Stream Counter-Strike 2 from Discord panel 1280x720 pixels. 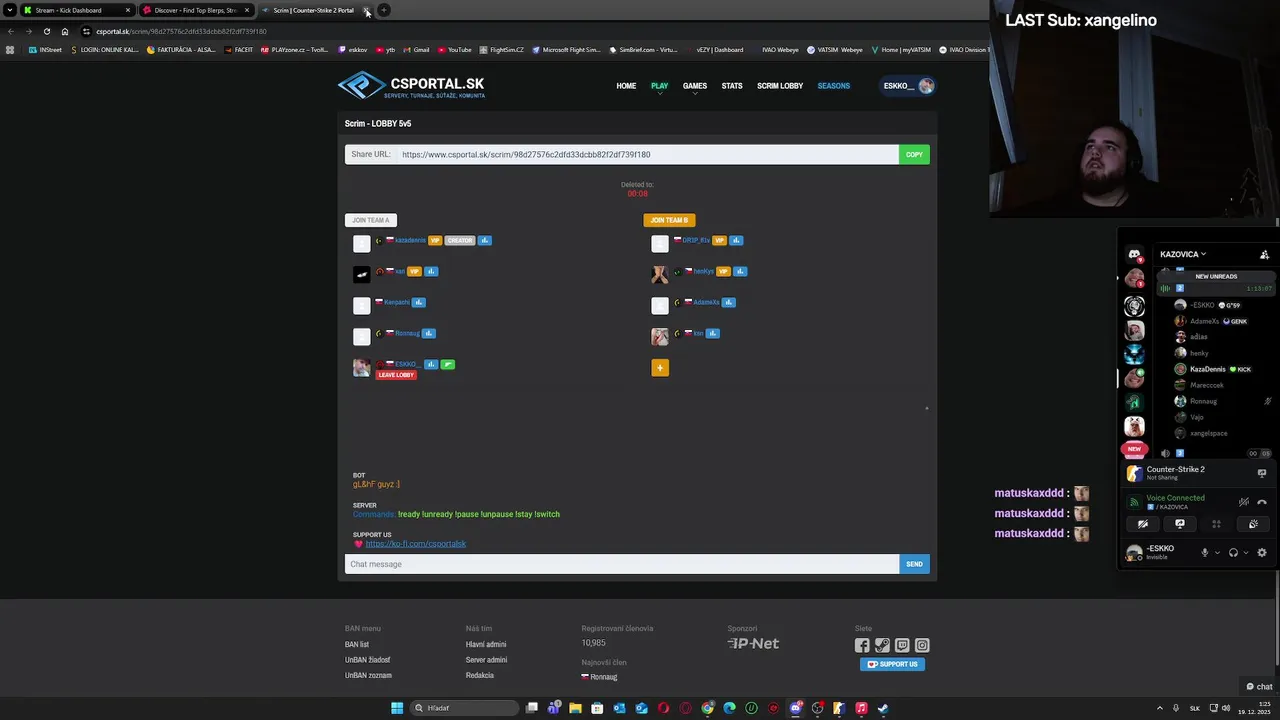[x=1262, y=473]
